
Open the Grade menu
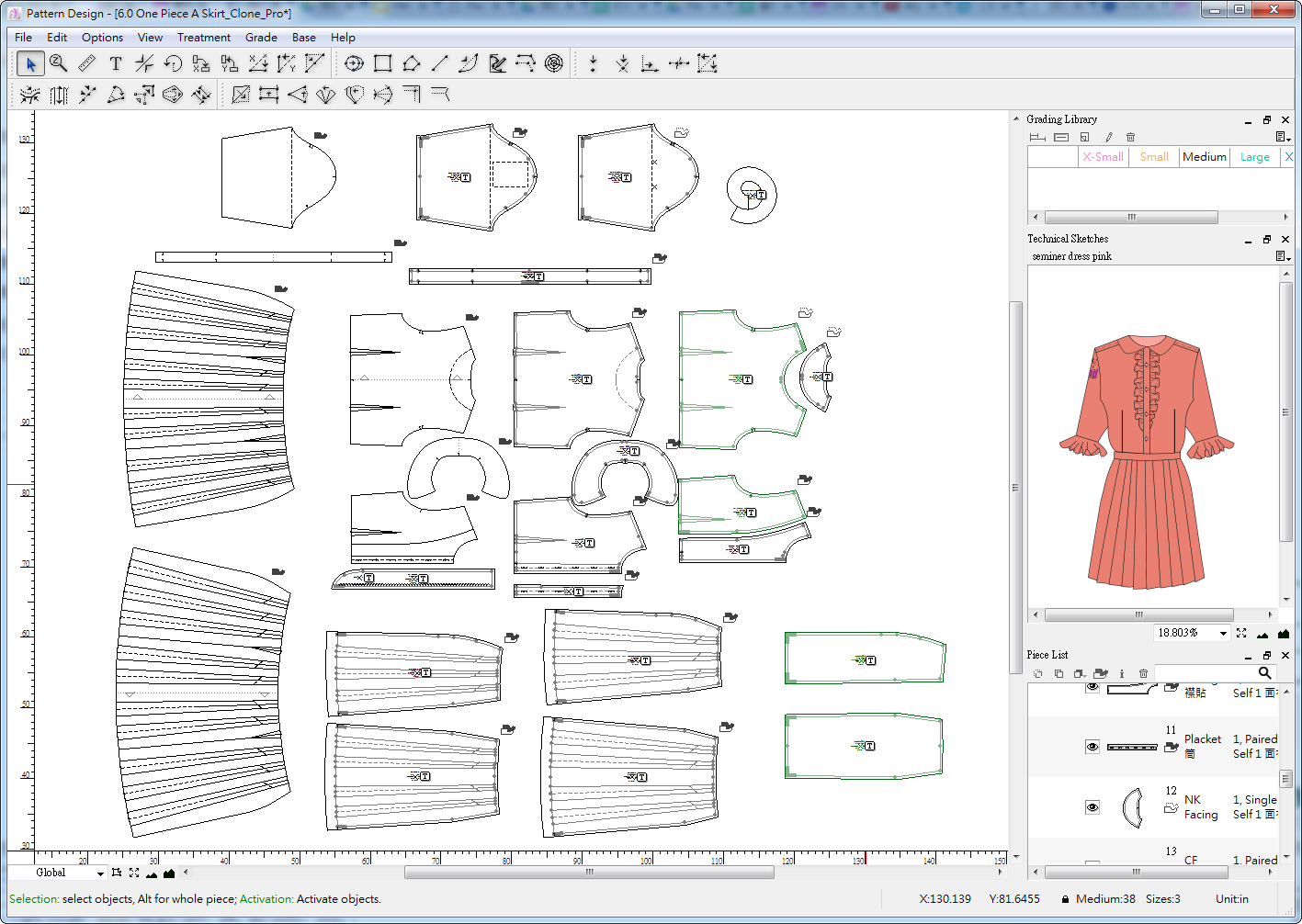tap(261, 38)
